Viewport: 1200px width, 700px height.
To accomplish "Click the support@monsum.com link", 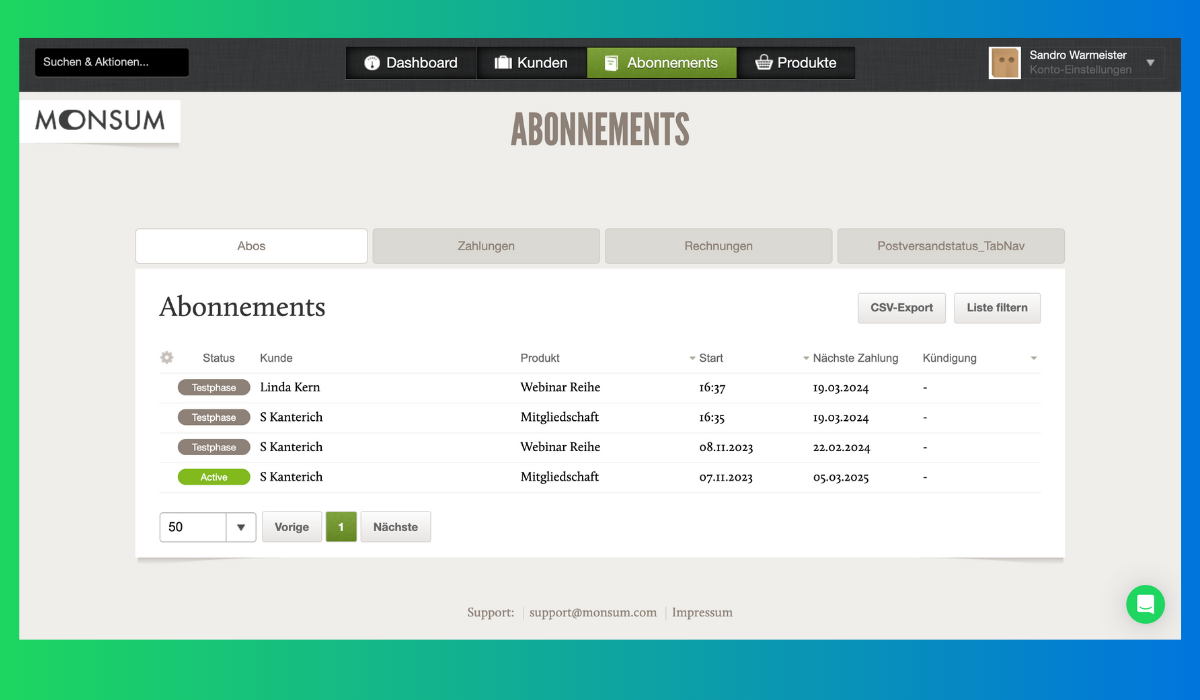I will click(593, 612).
